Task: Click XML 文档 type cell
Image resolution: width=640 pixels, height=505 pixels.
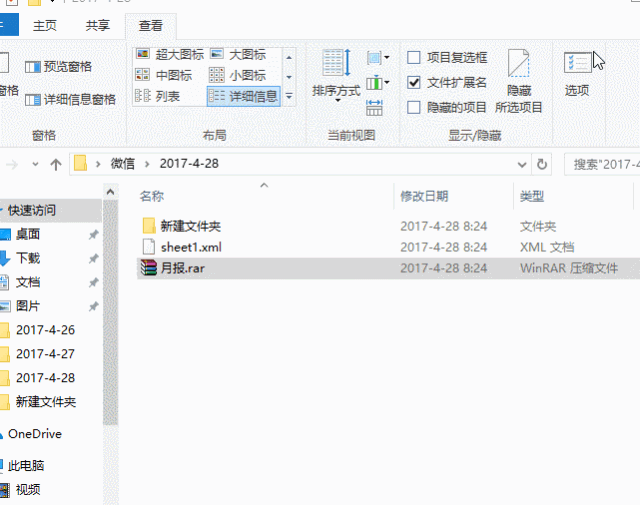Action: click(547, 247)
